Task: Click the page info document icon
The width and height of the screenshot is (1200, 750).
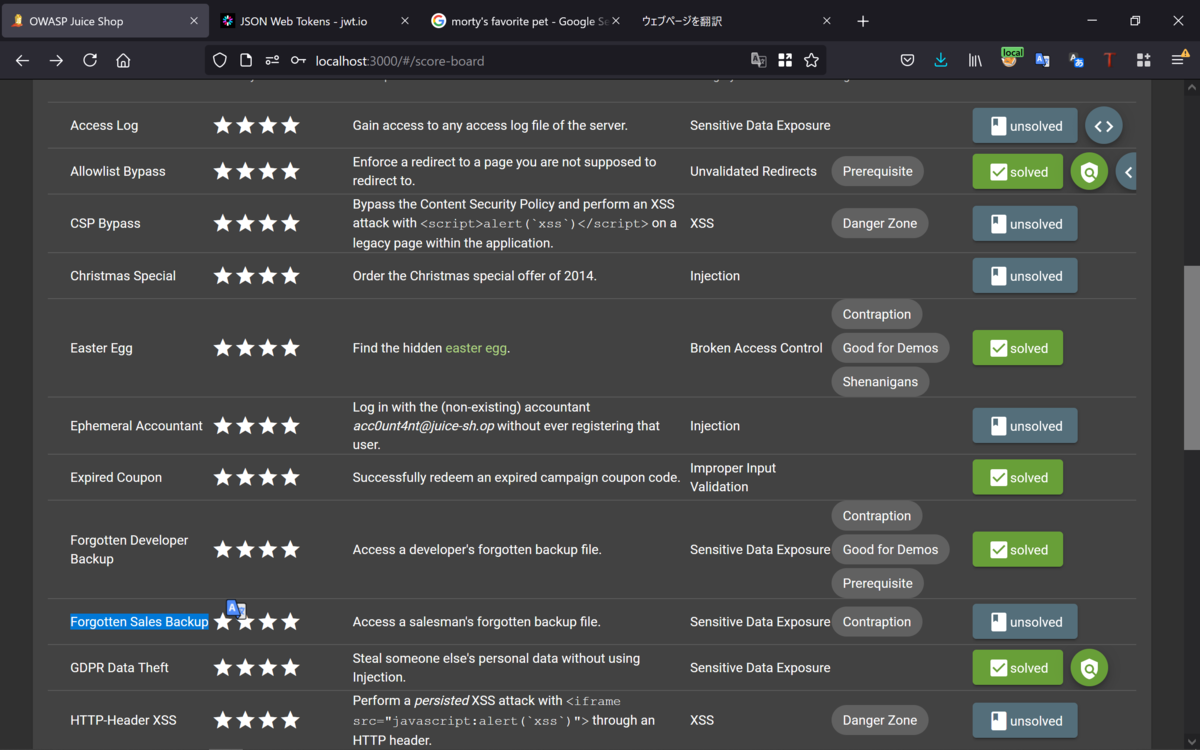Action: [x=246, y=60]
